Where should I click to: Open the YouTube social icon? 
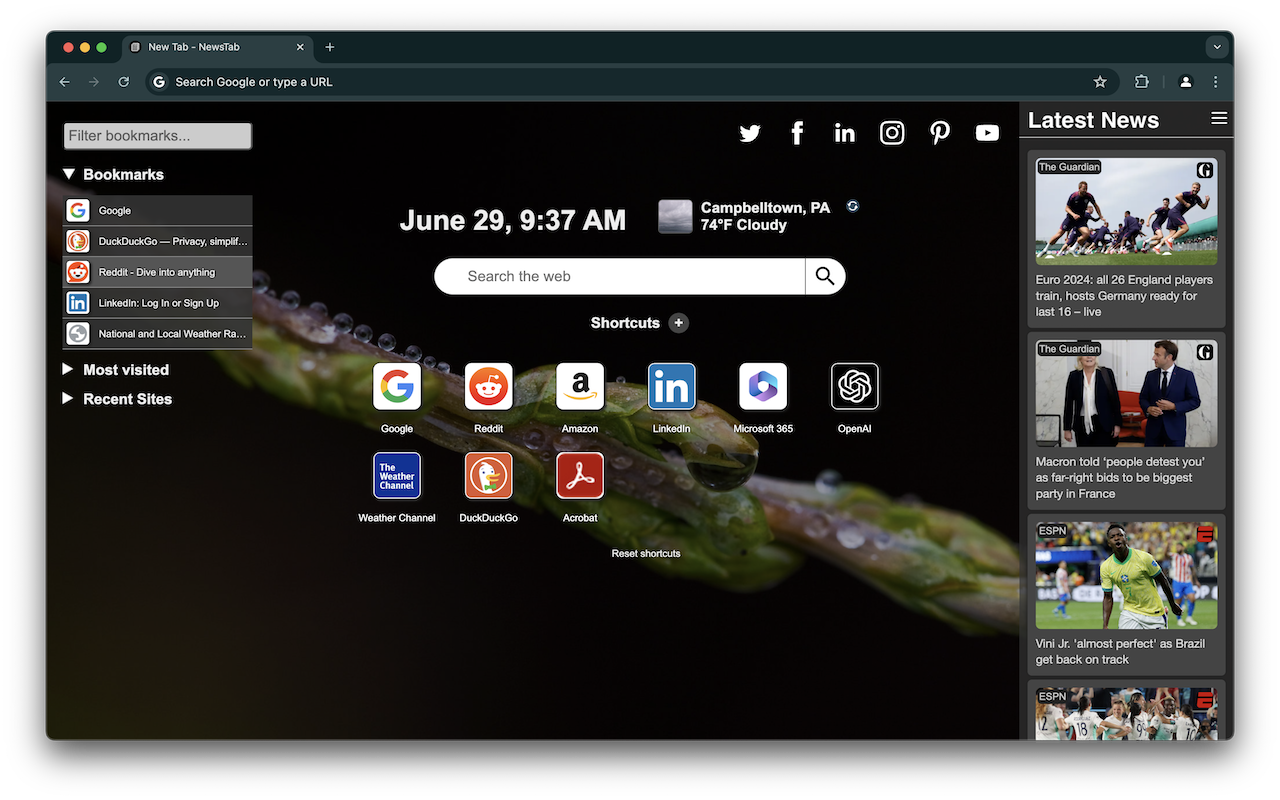[x=987, y=132]
